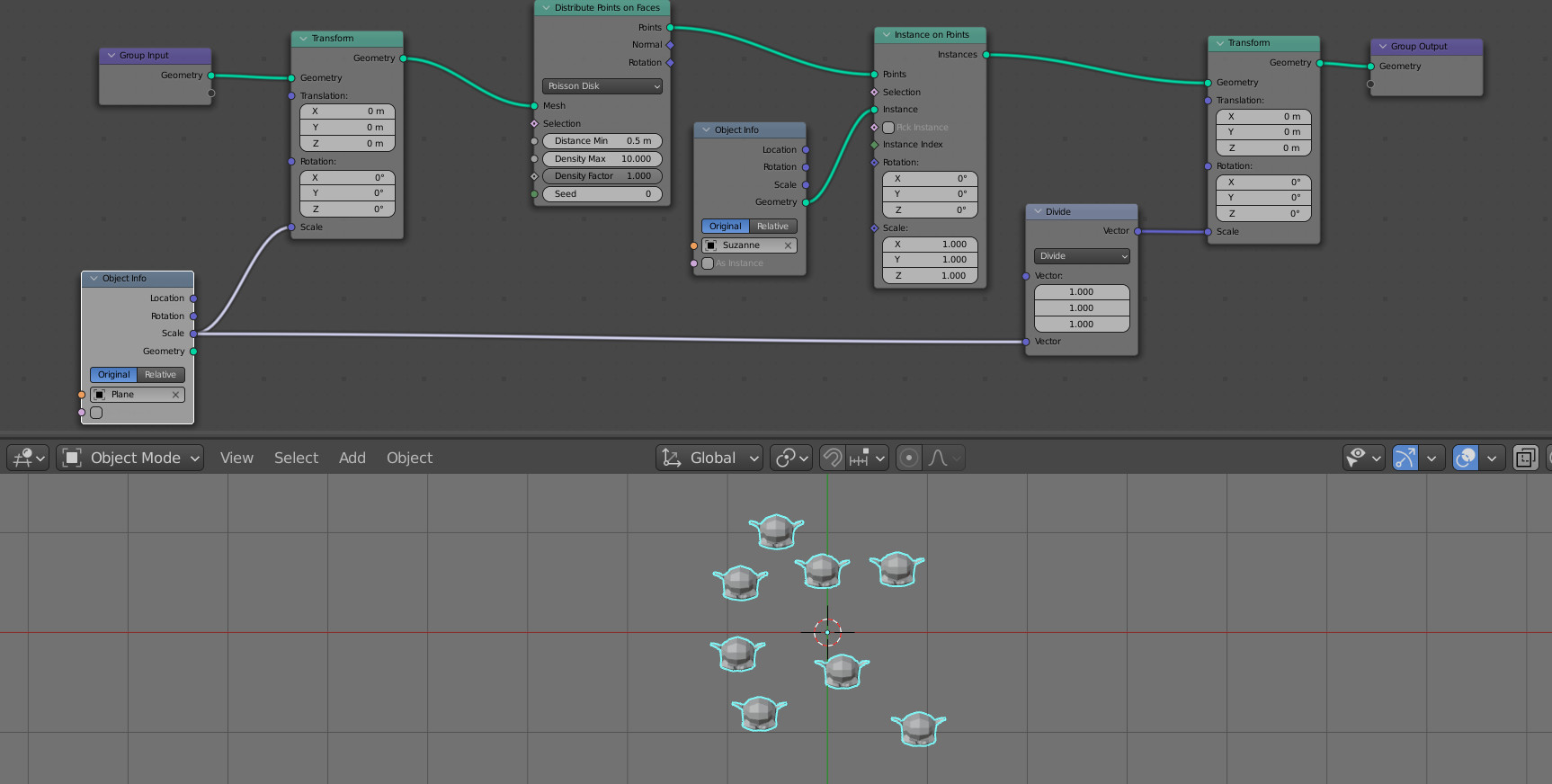
Task: Click the Instance Index input socket
Action: click(x=874, y=145)
